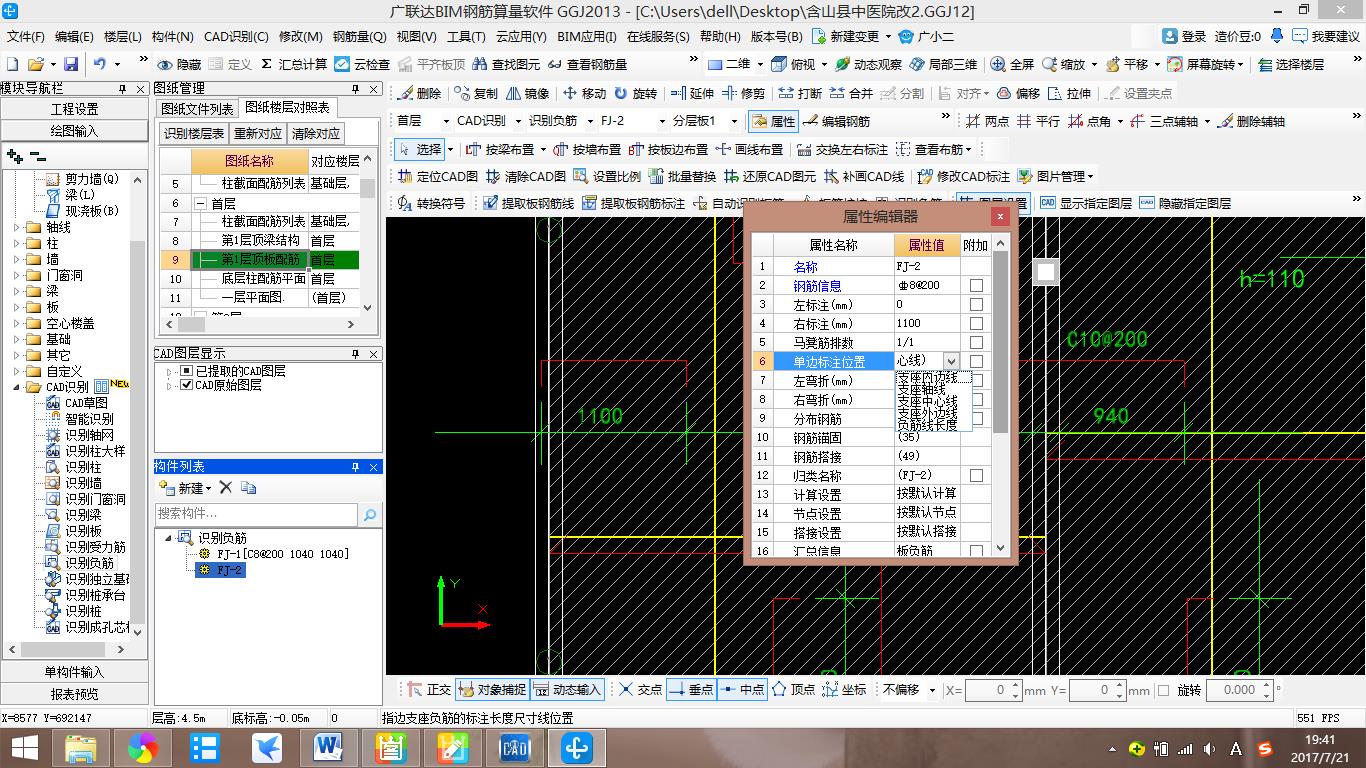
Task: Open the FJ-2 component dropdown
Action: [664, 121]
